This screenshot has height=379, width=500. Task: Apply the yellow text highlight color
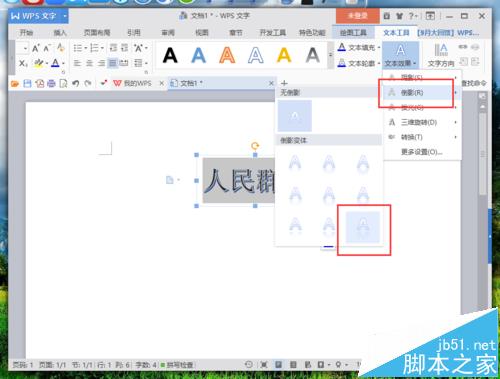click(x=39, y=63)
